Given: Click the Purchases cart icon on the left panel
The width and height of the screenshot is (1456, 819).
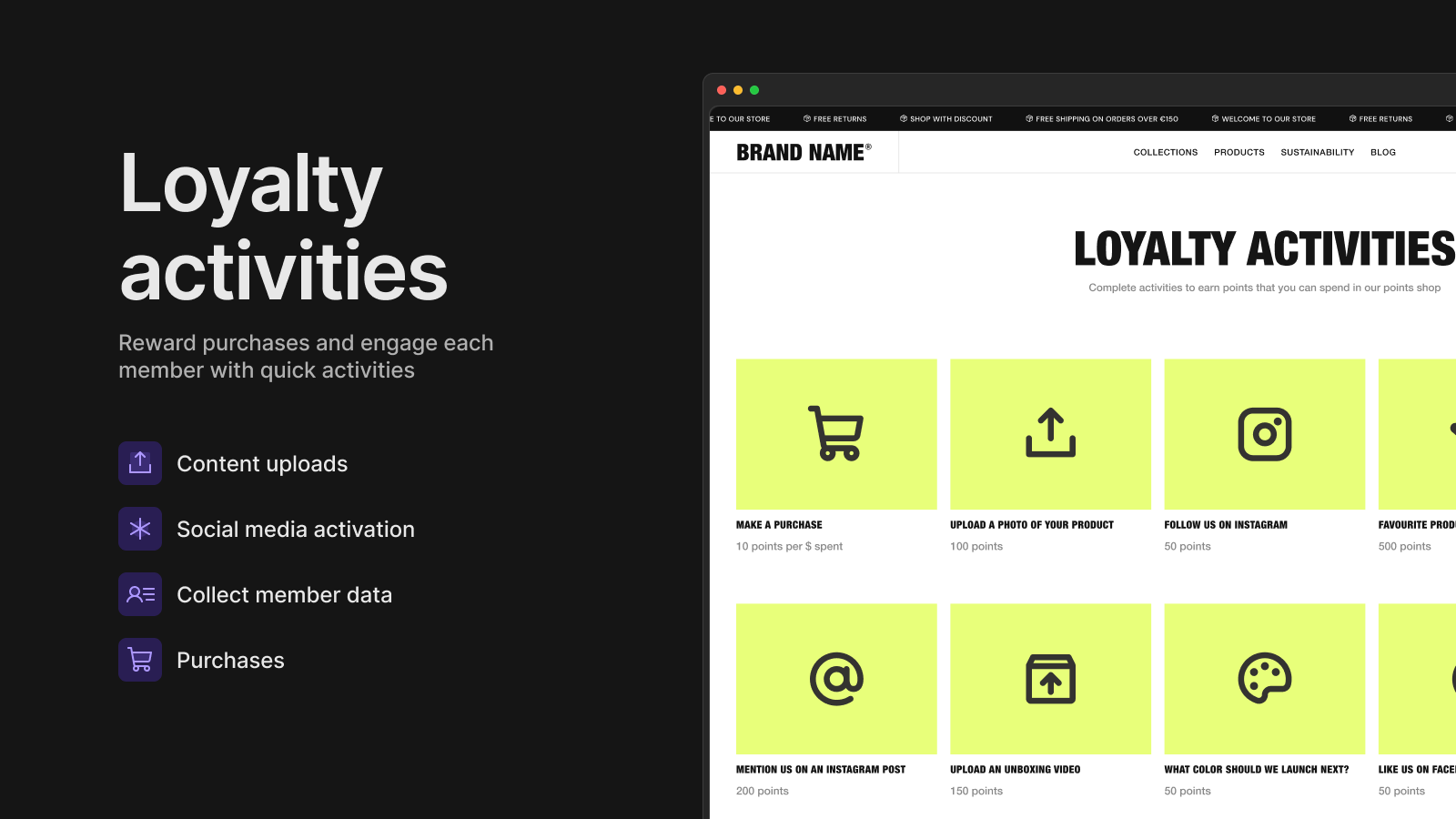Looking at the screenshot, I should point(139,660).
